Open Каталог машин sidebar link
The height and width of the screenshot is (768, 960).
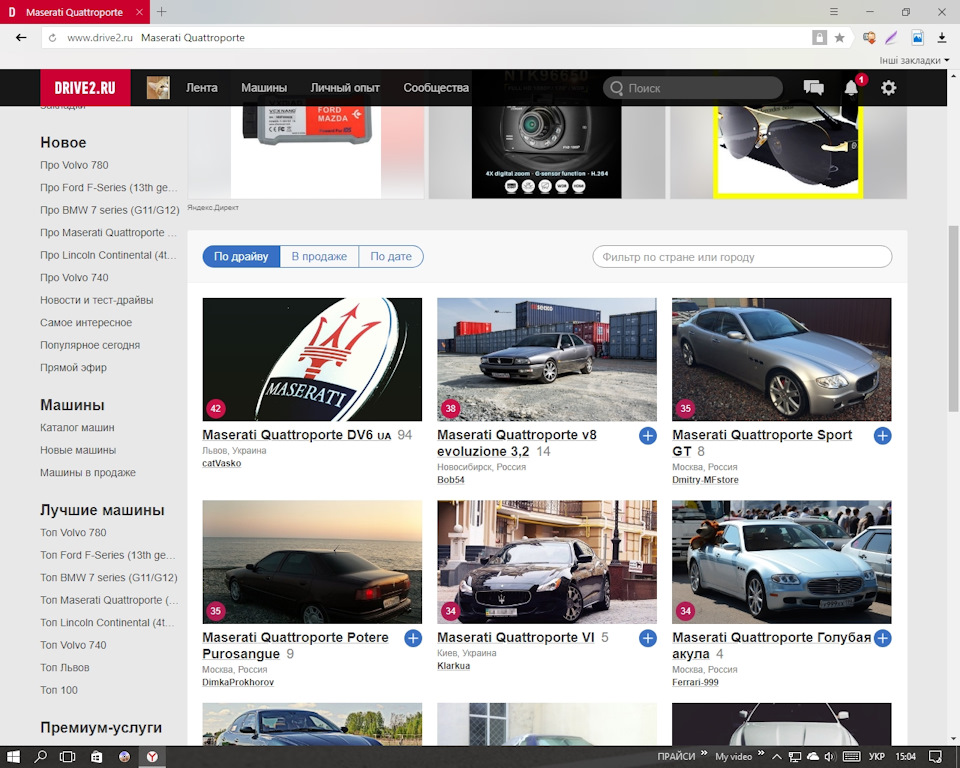click(x=77, y=427)
